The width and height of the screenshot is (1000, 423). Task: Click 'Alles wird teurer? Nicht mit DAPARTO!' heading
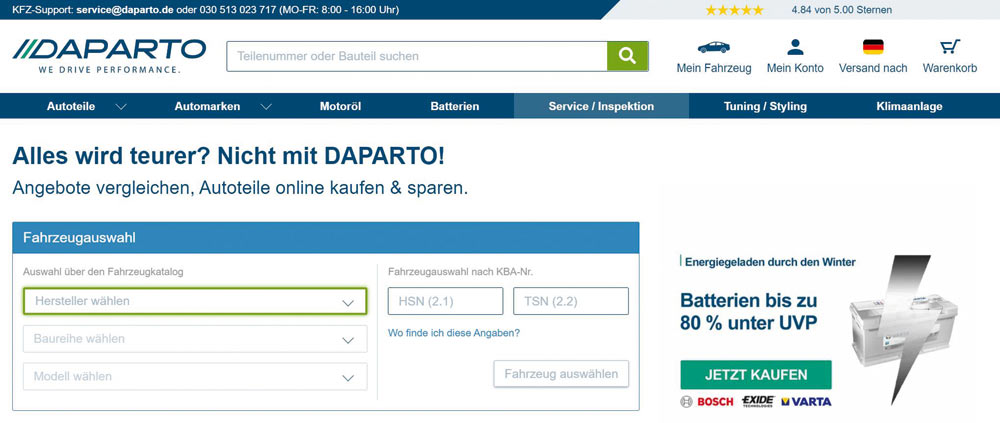(228, 156)
